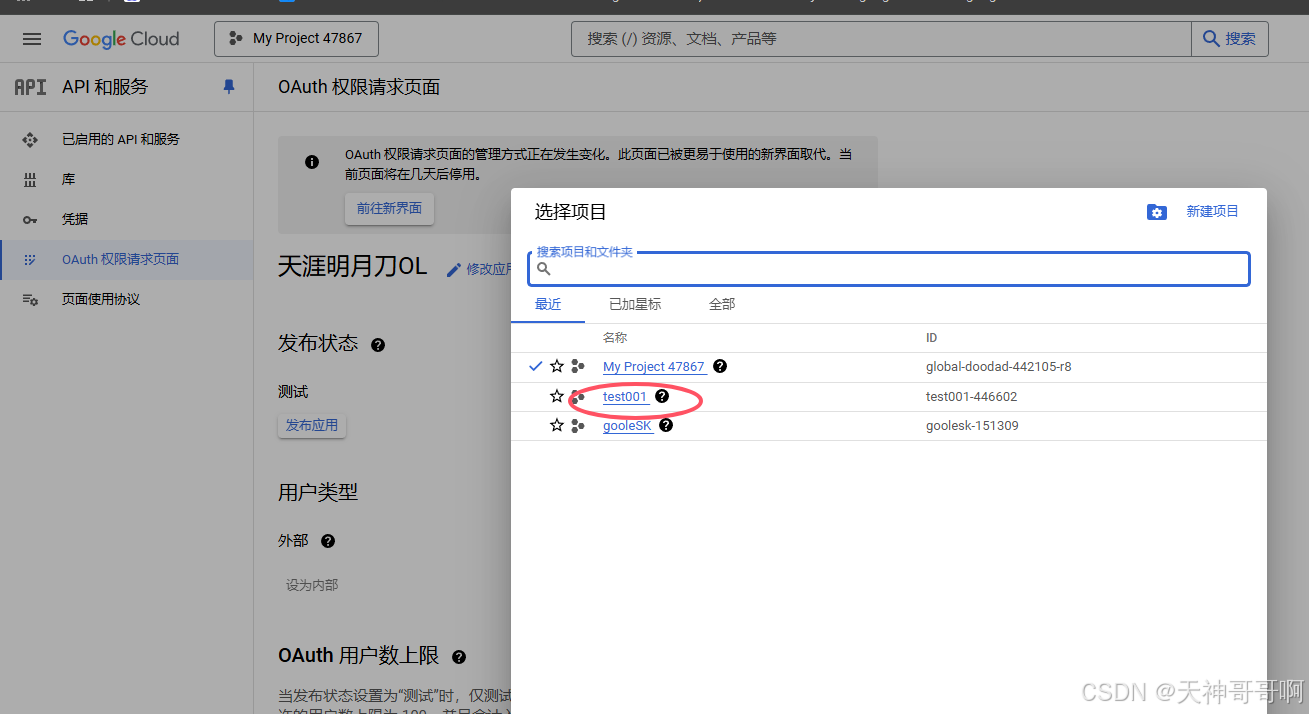Viewport: 1309px width, 714px height.
Task: Open 已启用的 API 和服务 page
Action: tap(121, 140)
